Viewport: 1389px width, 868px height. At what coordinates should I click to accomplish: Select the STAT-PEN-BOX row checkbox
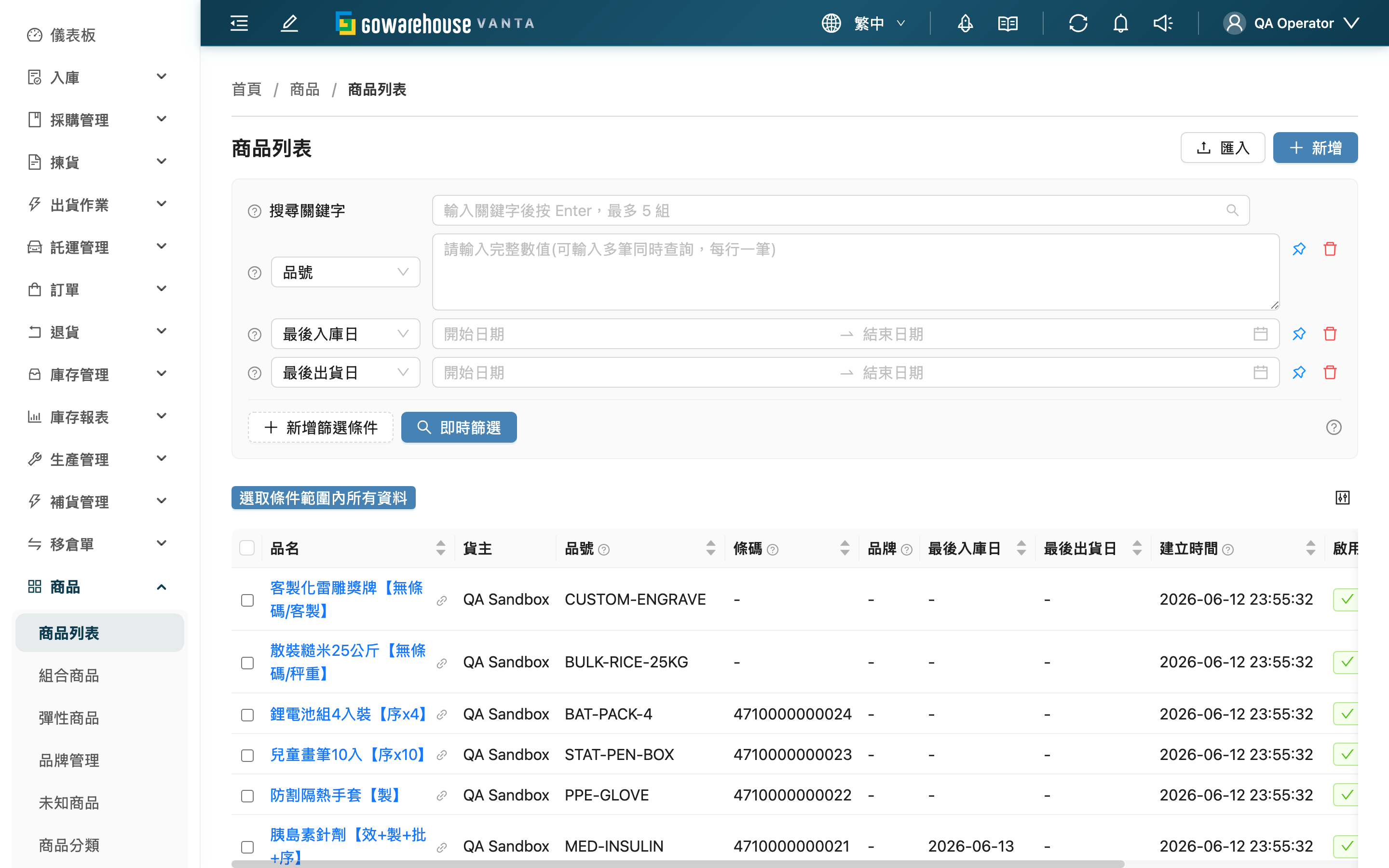(247, 755)
